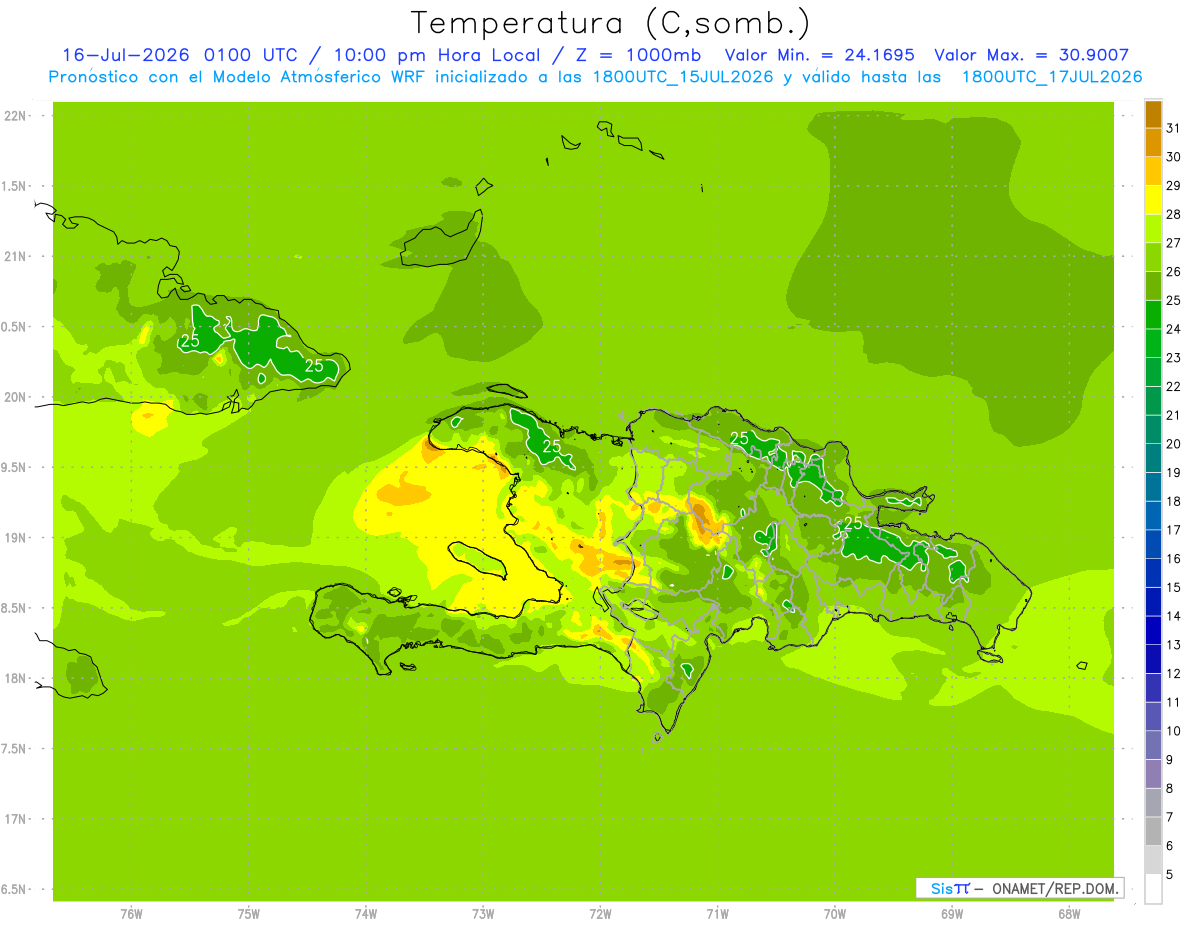Click the latitude label '21N'
Viewport: 1200px width, 927px height.
coord(17,257)
